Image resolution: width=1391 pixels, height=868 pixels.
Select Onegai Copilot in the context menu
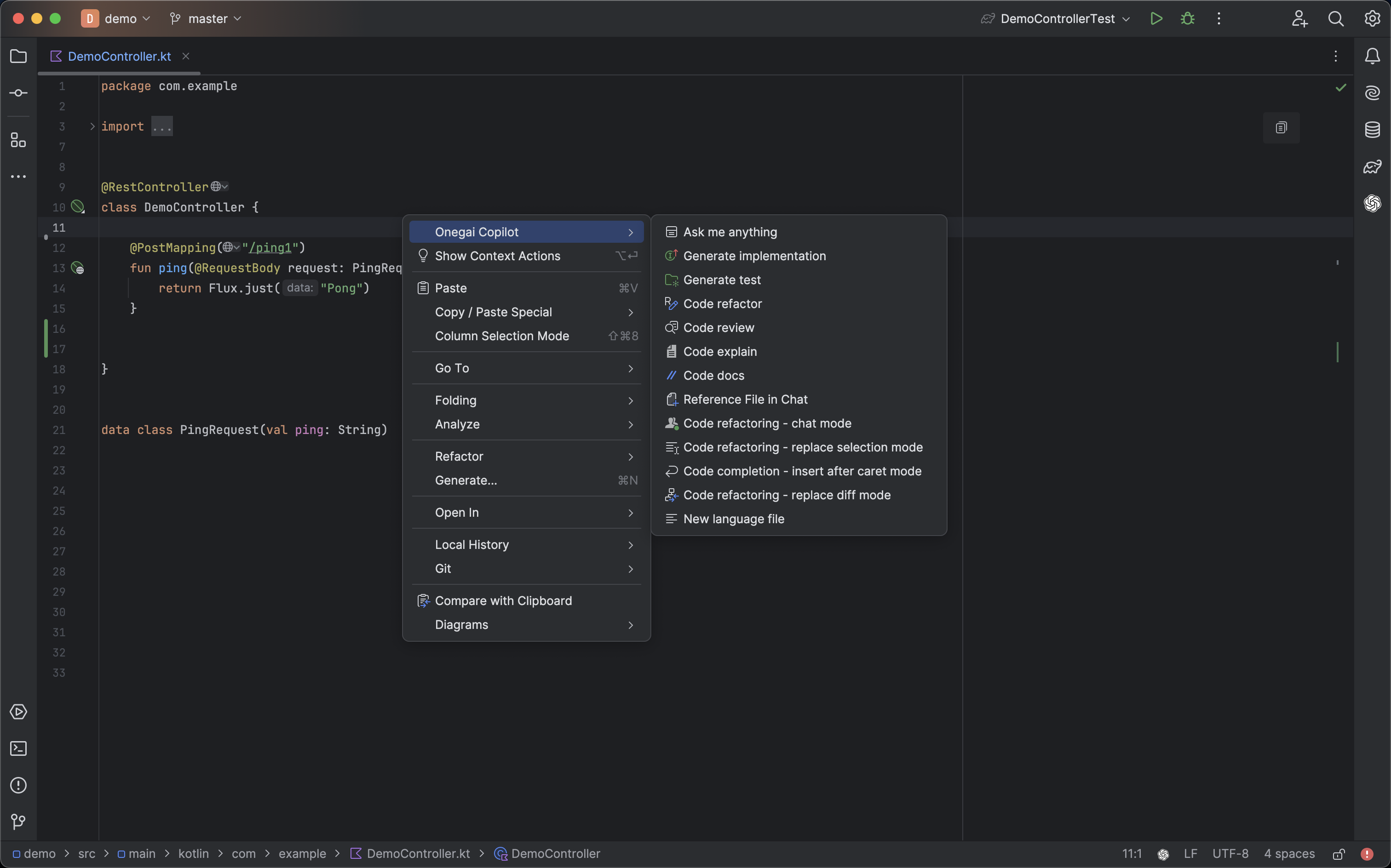pyautogui.click(x=527, y=232)
